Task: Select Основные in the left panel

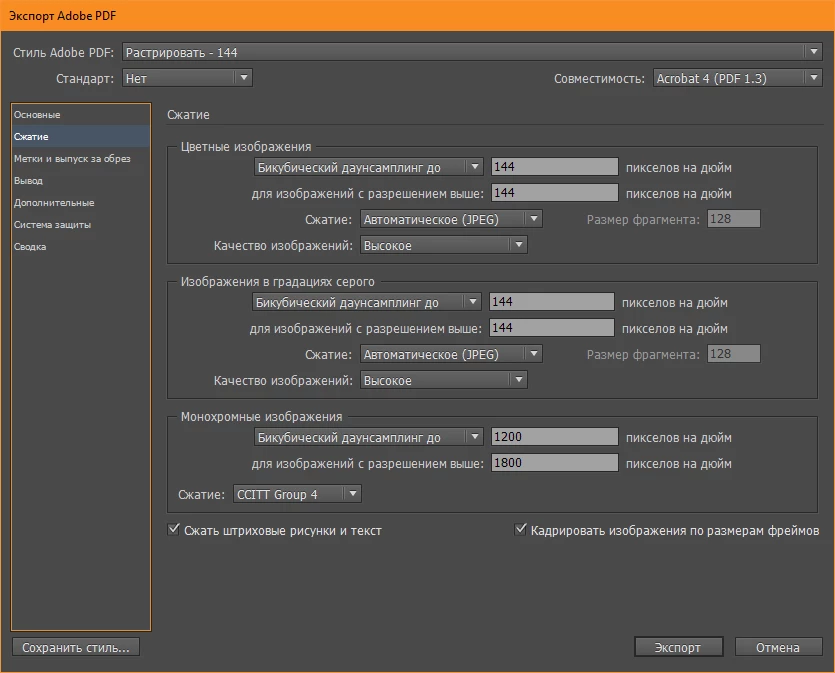Action: pyautogui.click(x=80, y=114)
